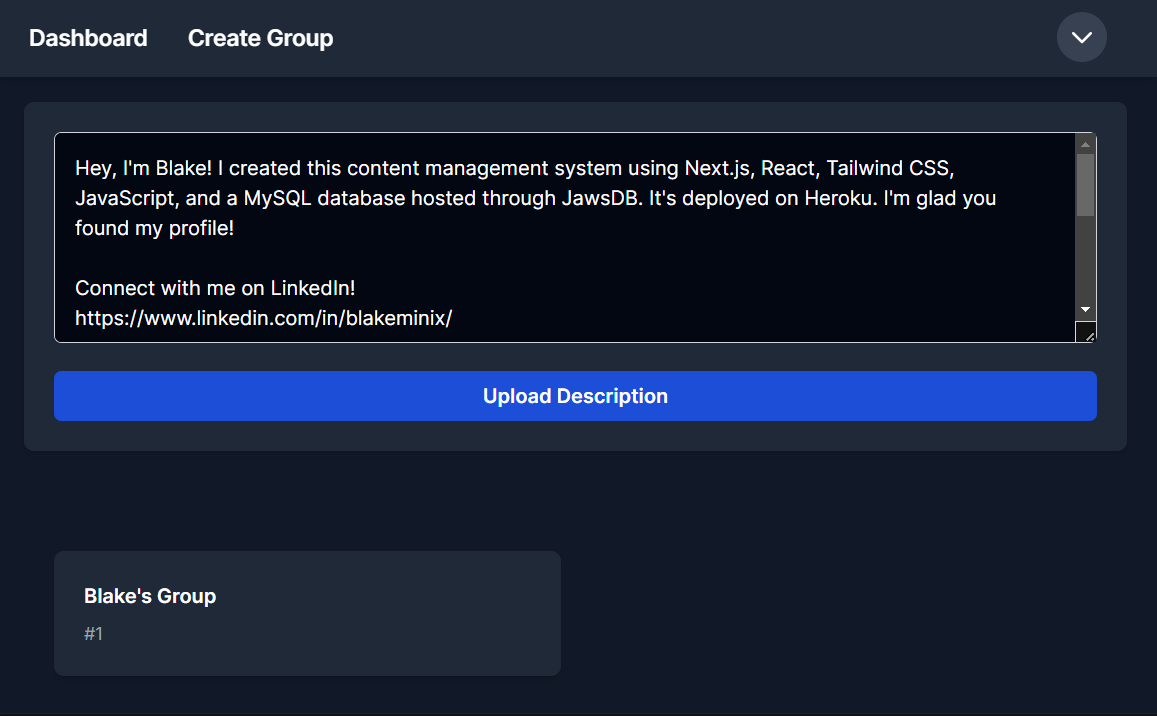Click the "found my profile!" line
Image resolution: width=1157 pixels, height=716 pixels.
pos(154,228)
